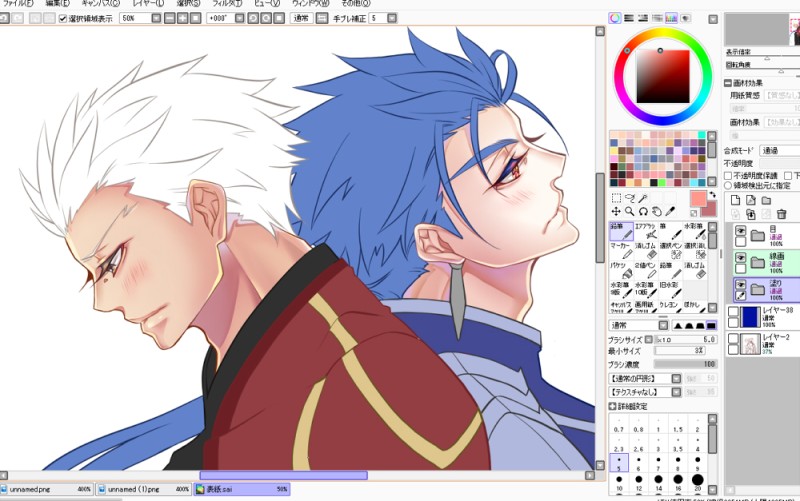Screen dimensions: 800x501
Task: Click the foreground salmon color swatch
Action: pos(698,198)
